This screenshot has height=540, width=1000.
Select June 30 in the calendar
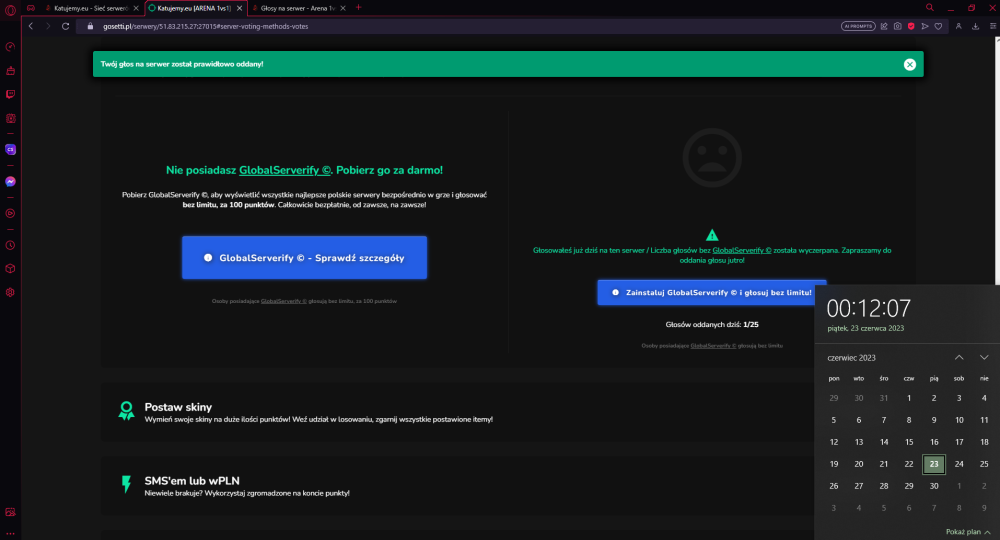(934, 486)
